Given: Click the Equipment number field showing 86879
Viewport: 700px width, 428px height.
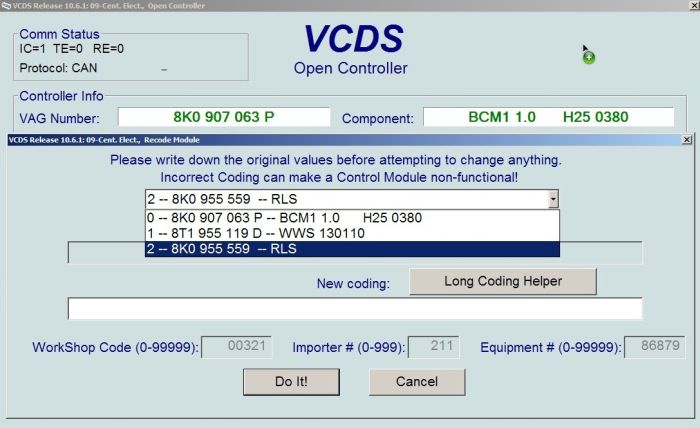Looking at the screenshot, I should coord(654,347).
